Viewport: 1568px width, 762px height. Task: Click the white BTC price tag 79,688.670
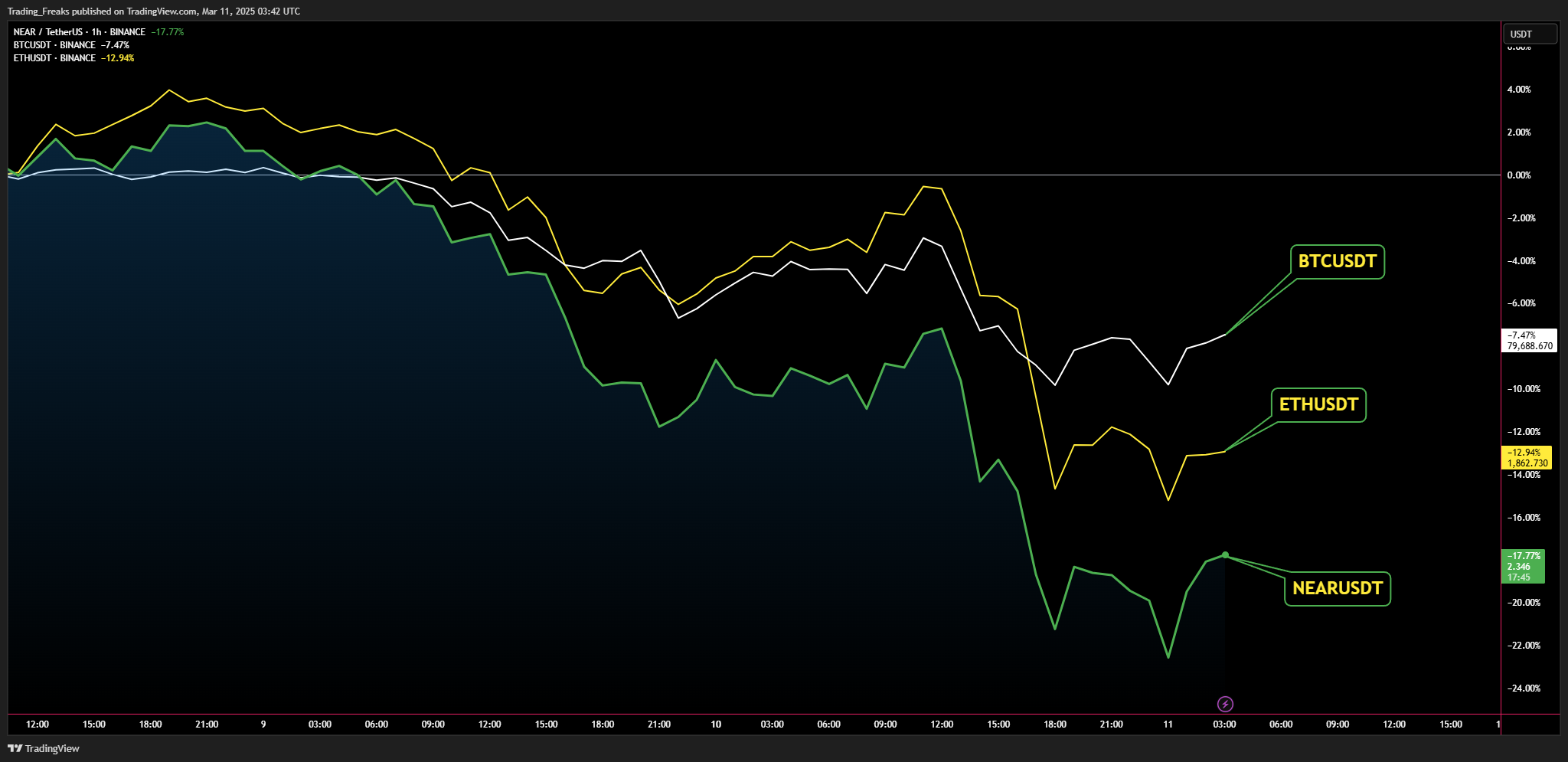(x=1530, y=340)
